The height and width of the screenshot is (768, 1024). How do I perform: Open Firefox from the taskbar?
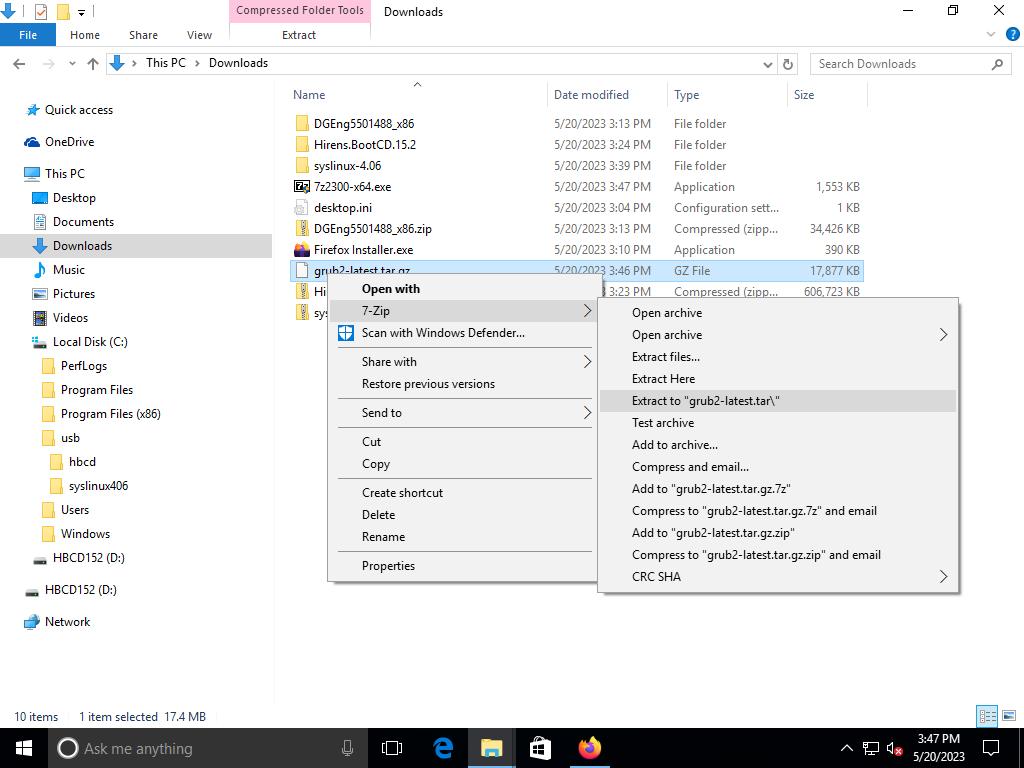pyautogui.click(x=589, y=748)
